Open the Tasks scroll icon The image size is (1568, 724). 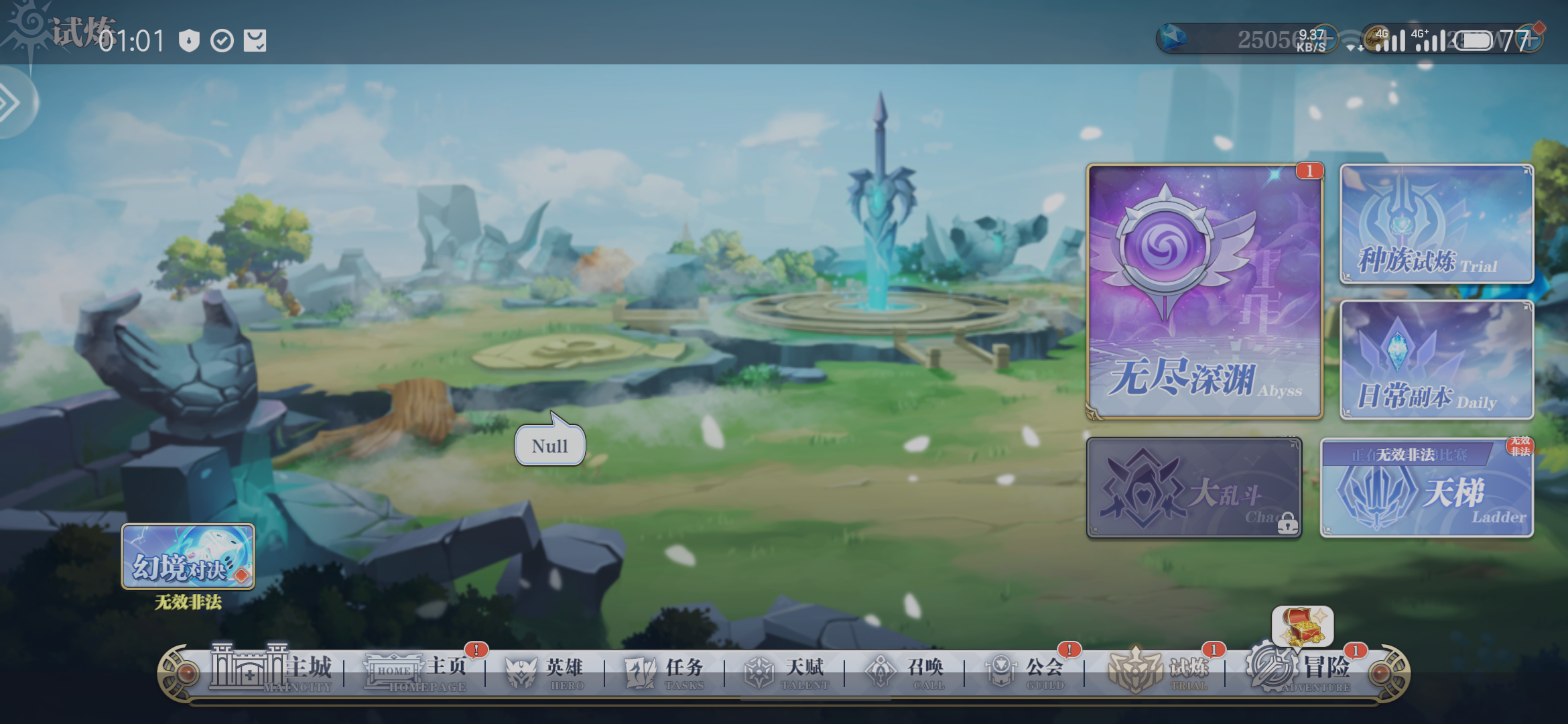(x=640, y=672)
